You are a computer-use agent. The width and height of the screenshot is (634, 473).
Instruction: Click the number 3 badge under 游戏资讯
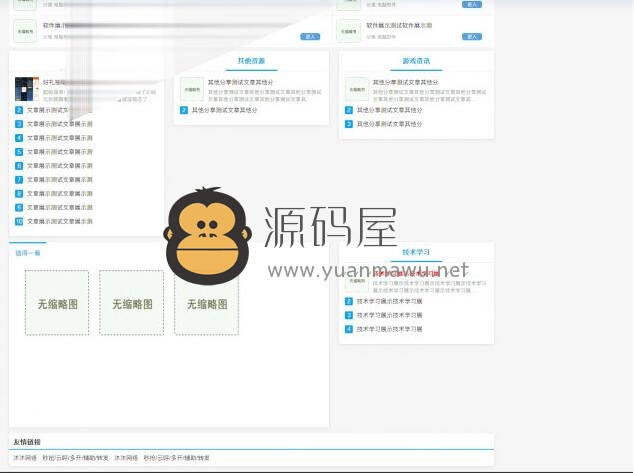click(x=349, y=124)
